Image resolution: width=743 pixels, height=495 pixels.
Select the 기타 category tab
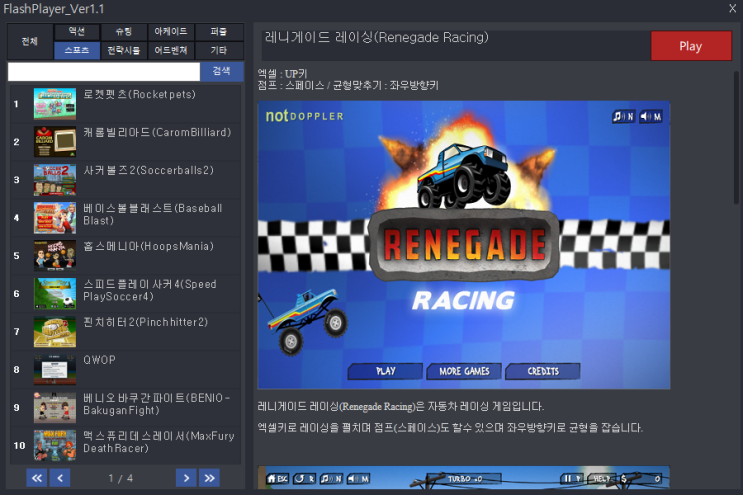[x=218, y=50]
